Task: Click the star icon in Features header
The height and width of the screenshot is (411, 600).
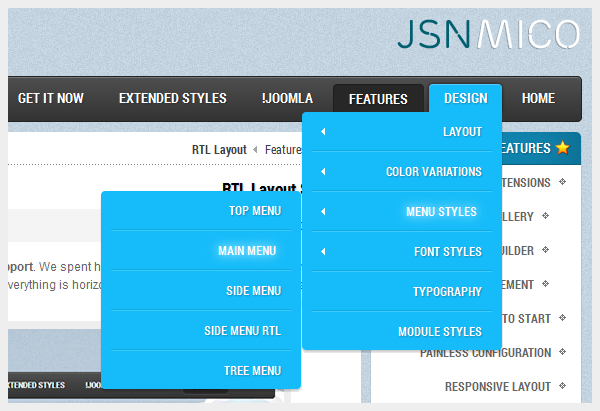Action: pos(562,148)
